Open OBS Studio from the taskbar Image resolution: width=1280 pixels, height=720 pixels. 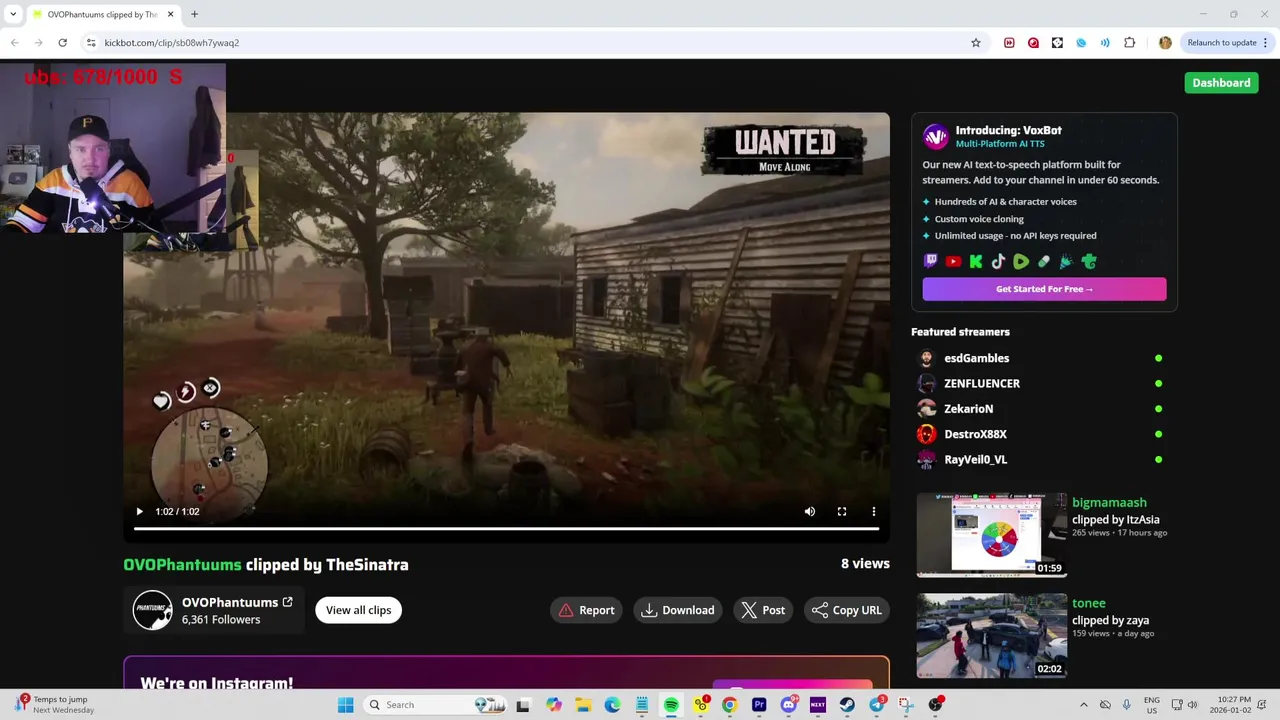click(935, 705)
